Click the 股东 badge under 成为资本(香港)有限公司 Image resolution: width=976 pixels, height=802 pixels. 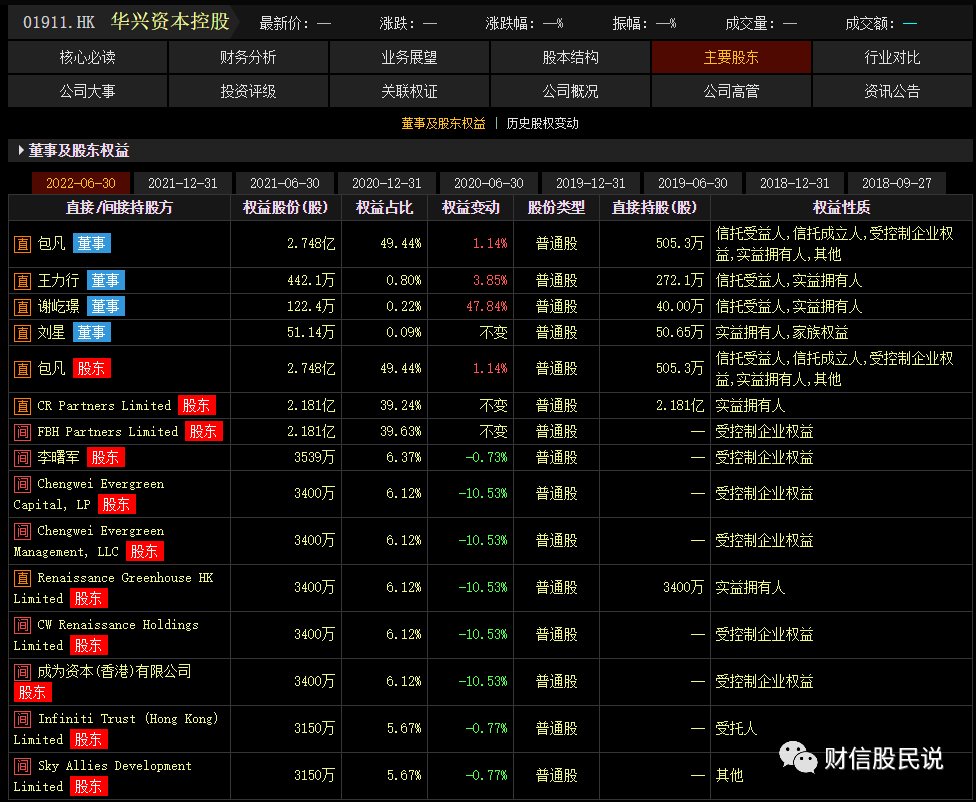tap(32, 692)
